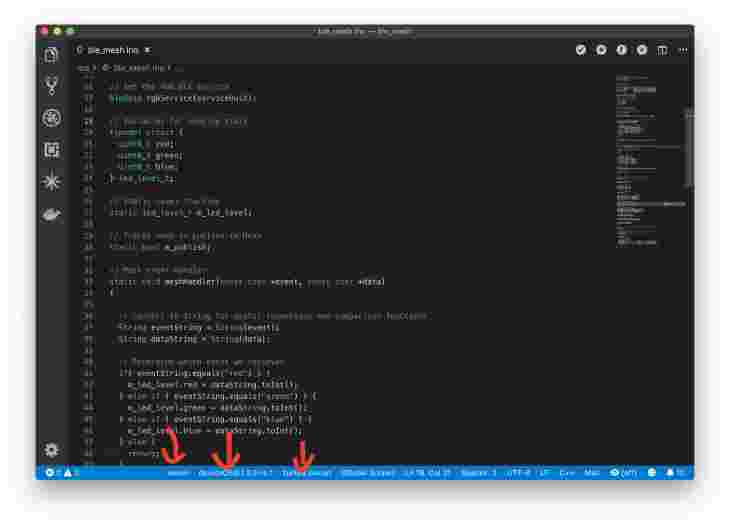Screen dimensions: 730x527
Task: Click the target platform in status bar
Action: point(178,473)
